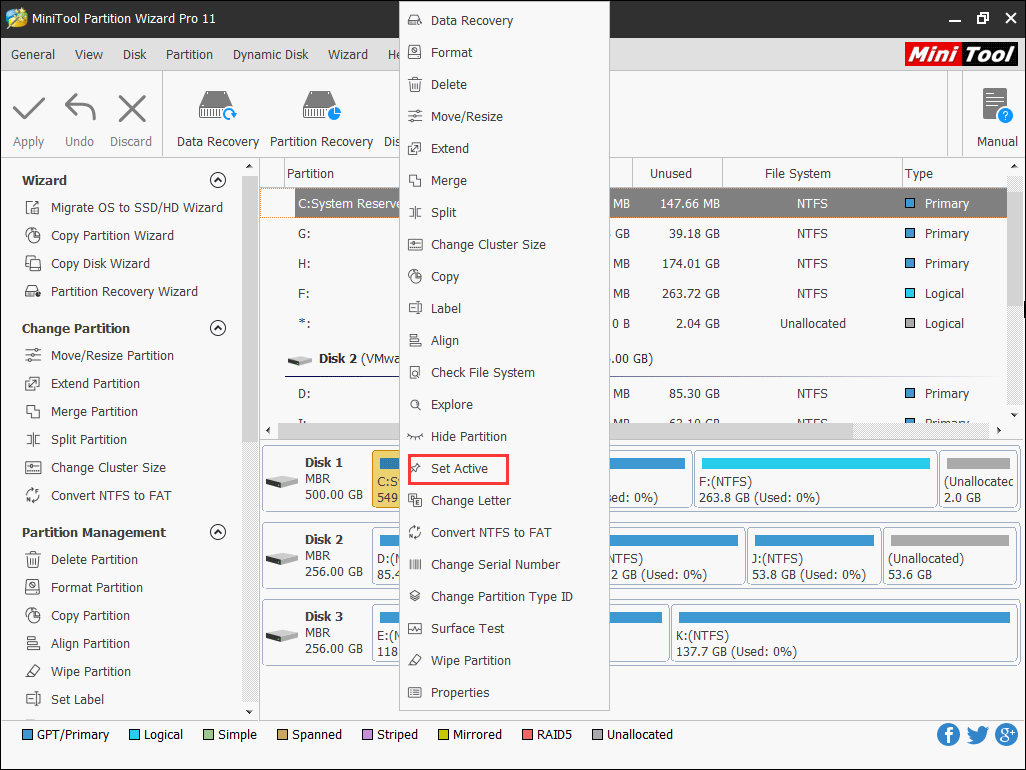Select Format in context menu
Viewport: 1026px width, 770px height.
[504, 52]
